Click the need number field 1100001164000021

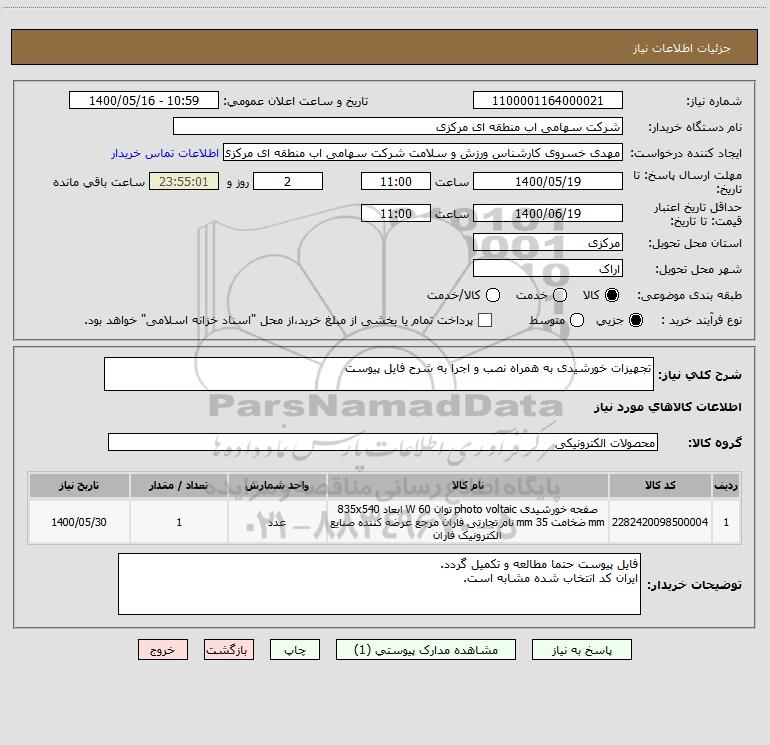pyautogui.click(x=548, y=100)
